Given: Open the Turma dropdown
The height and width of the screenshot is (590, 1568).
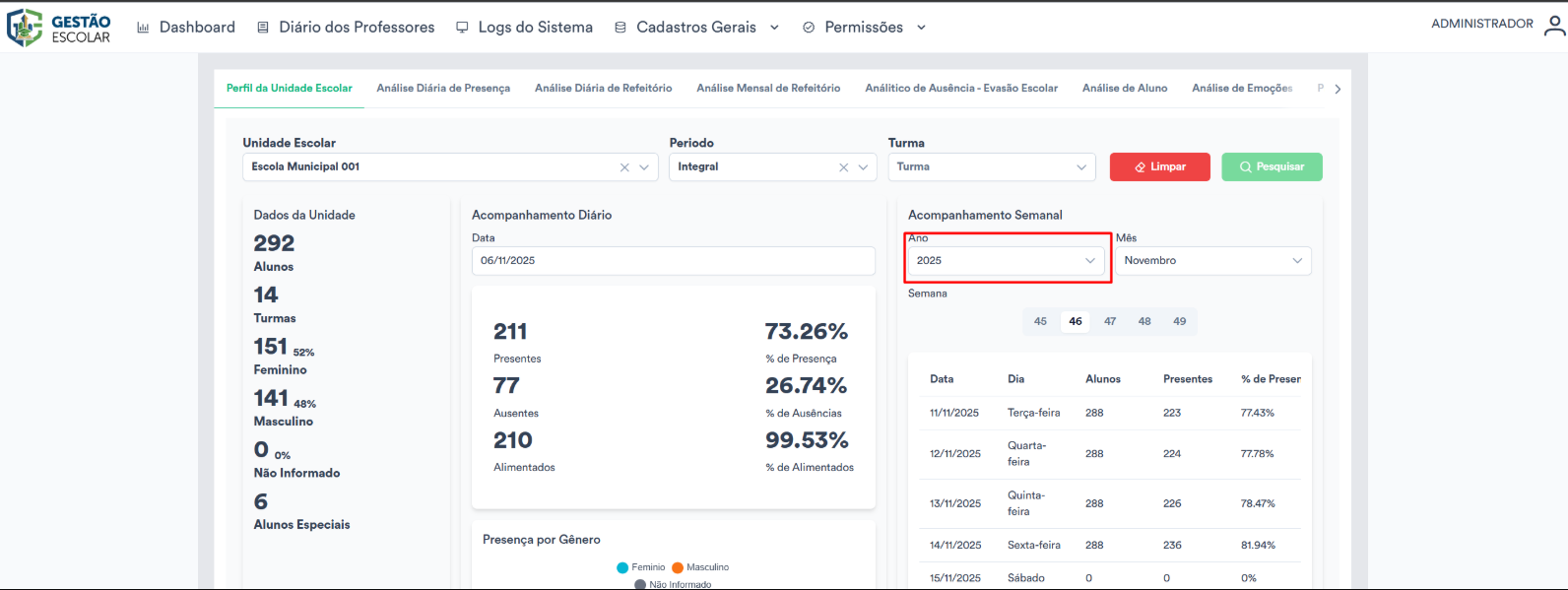Looking at the screenshot, I should [x=991, y=167].
